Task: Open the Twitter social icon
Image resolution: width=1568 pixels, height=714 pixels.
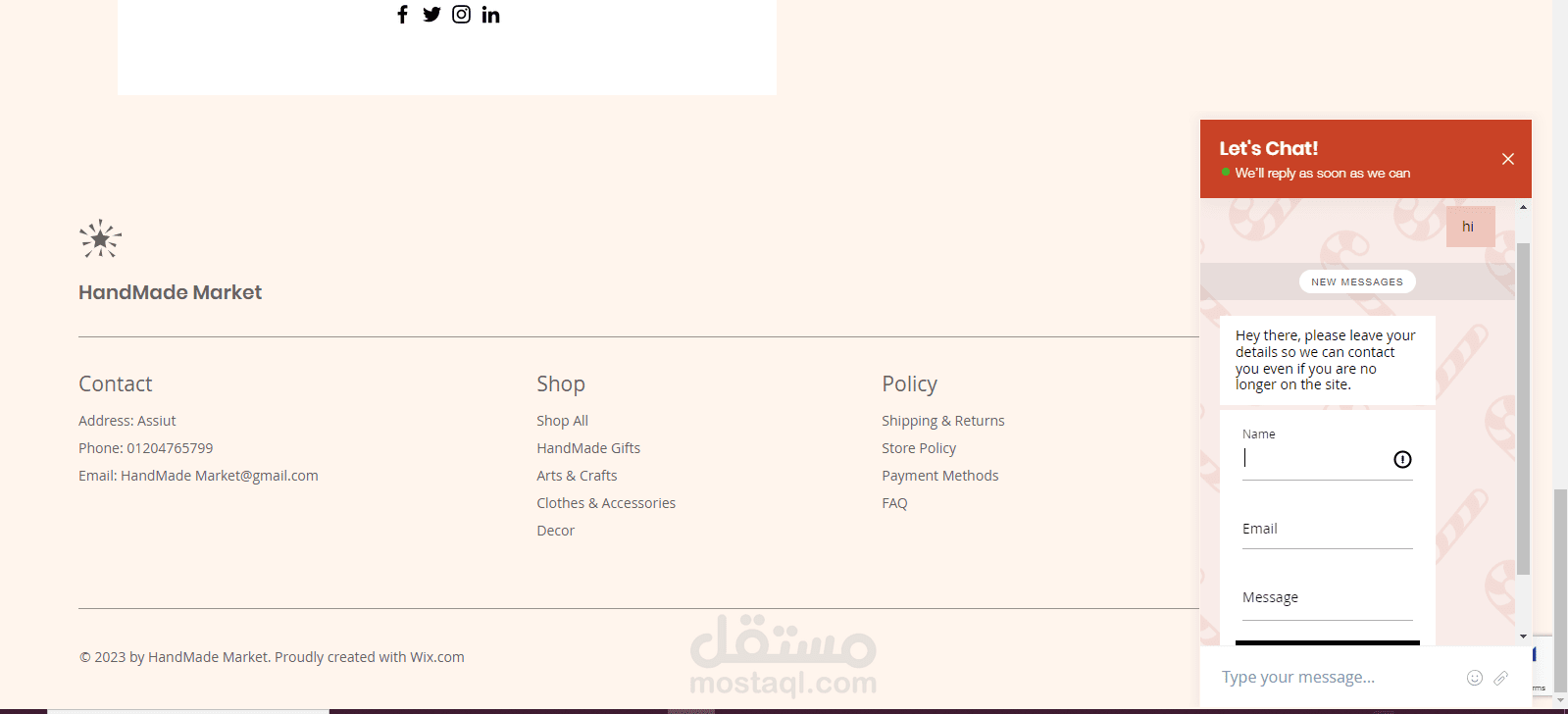Action: click(431, 14)
